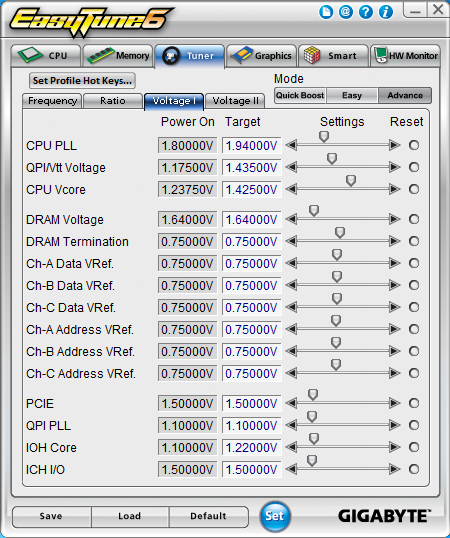Click the CPU Vcore slider handle
450x538 pixels.
351,180
